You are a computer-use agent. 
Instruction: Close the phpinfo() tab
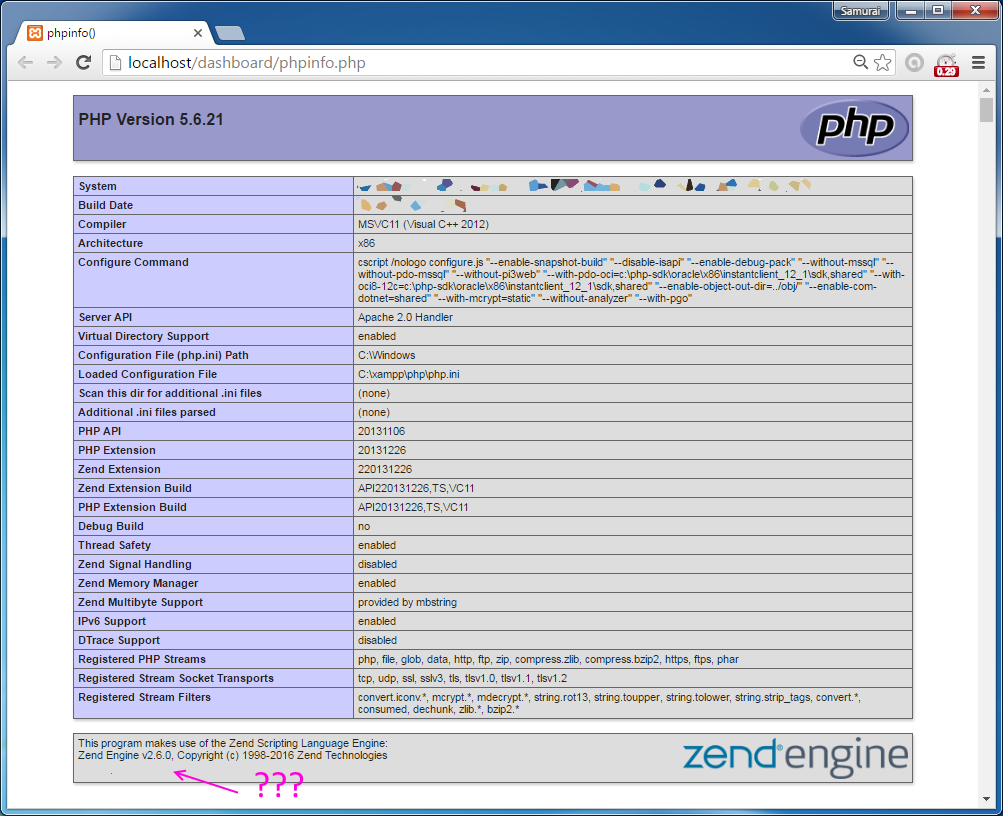coord(198,33)
